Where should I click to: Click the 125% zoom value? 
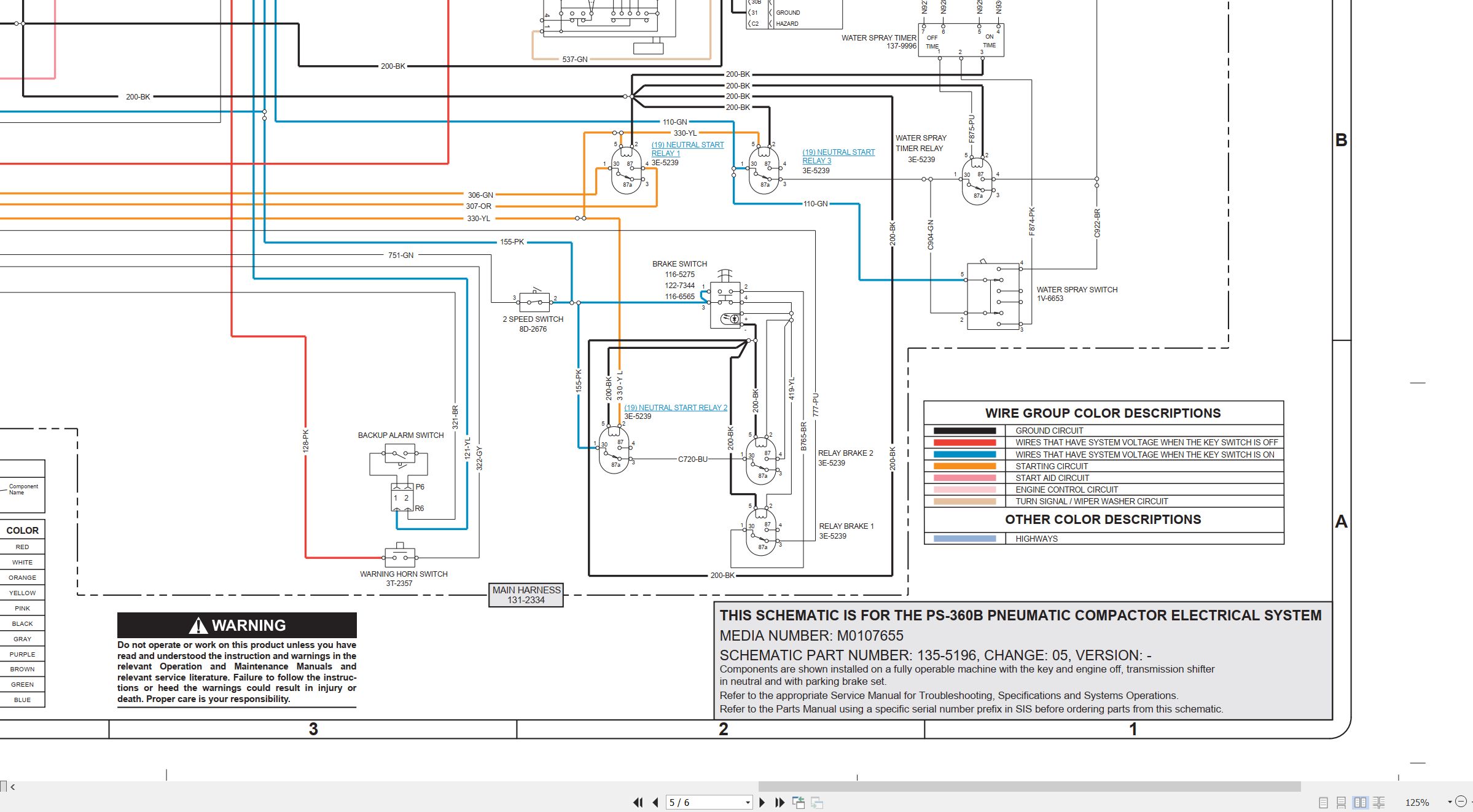click(x=1416, y=802)
